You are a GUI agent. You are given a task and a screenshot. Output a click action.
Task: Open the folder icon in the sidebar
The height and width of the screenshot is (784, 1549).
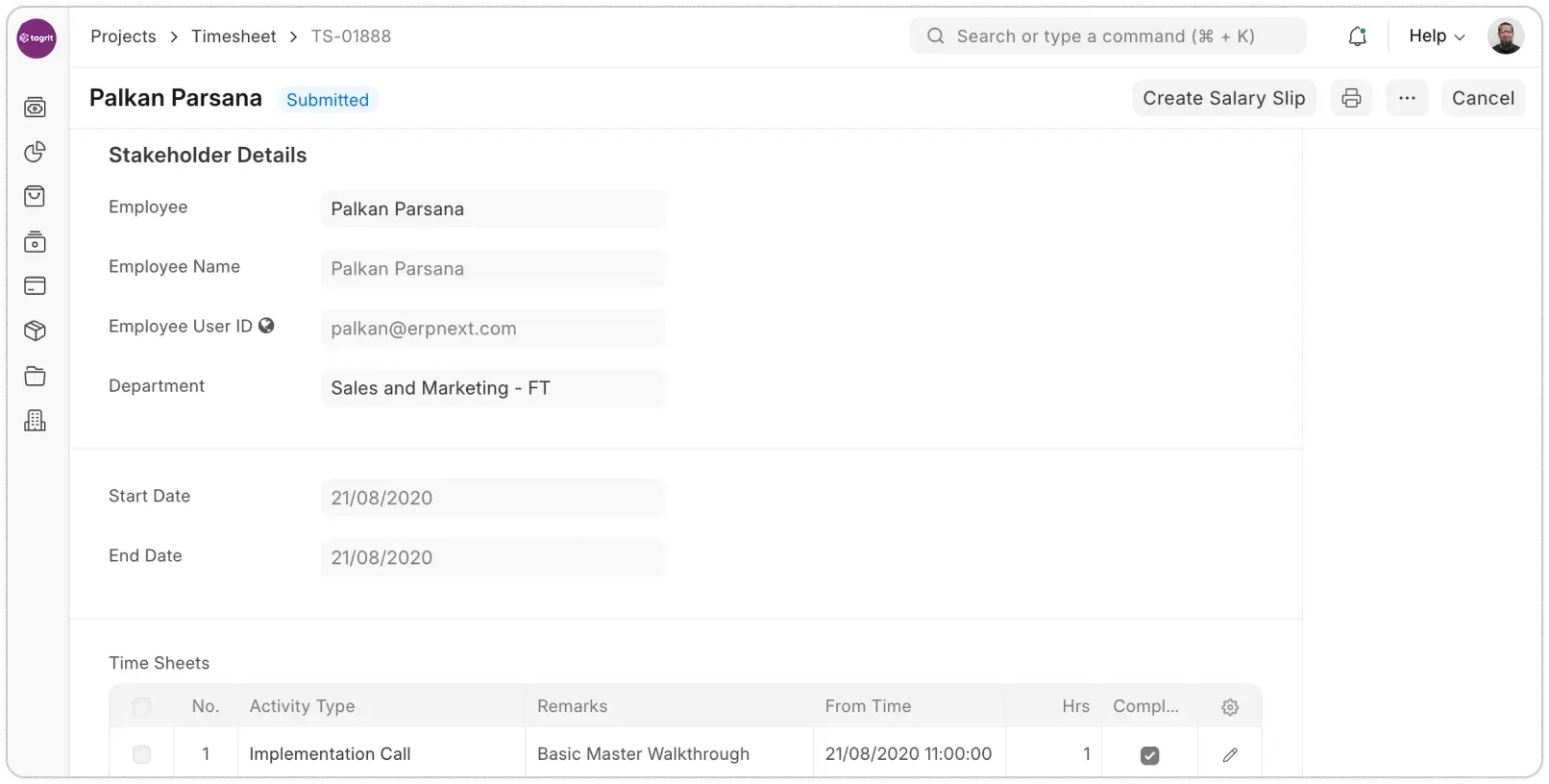click(x=35, y=377)
